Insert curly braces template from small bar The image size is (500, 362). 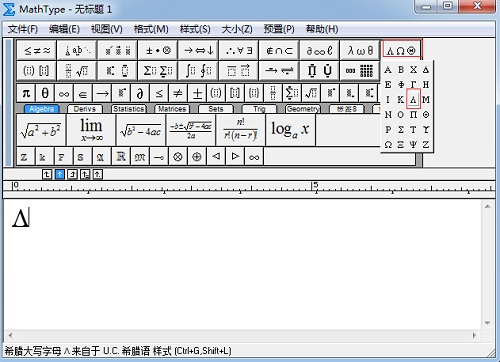[254, 93]
